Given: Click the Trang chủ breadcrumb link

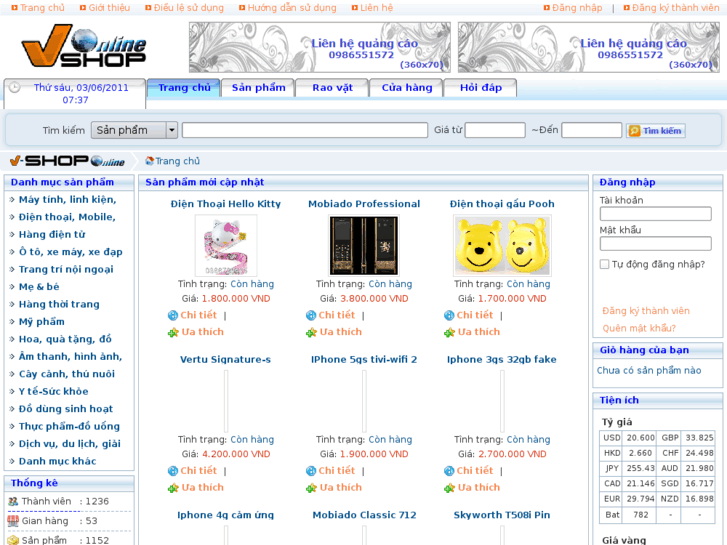Looking at the screenshot, I should pyautogui.click(x=178, y=161).
